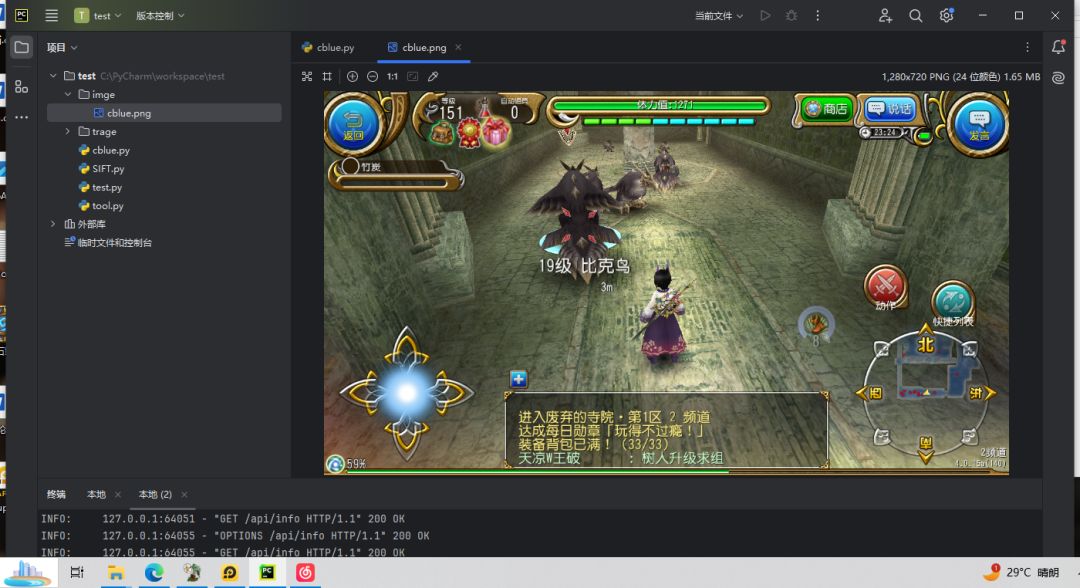Click the PyCharm logo icon
Viewport: 1080px width, 588px height.
click(x=21, y=15)
